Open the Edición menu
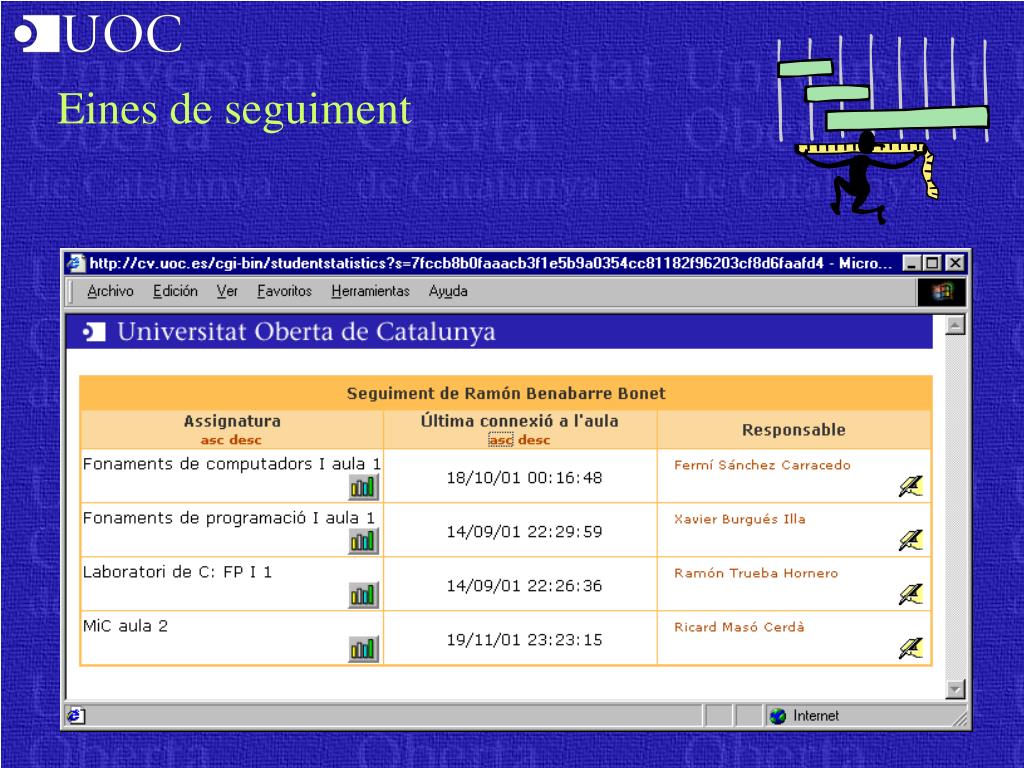This screenshot has height=768, width=1024. (x=175, y=291)
